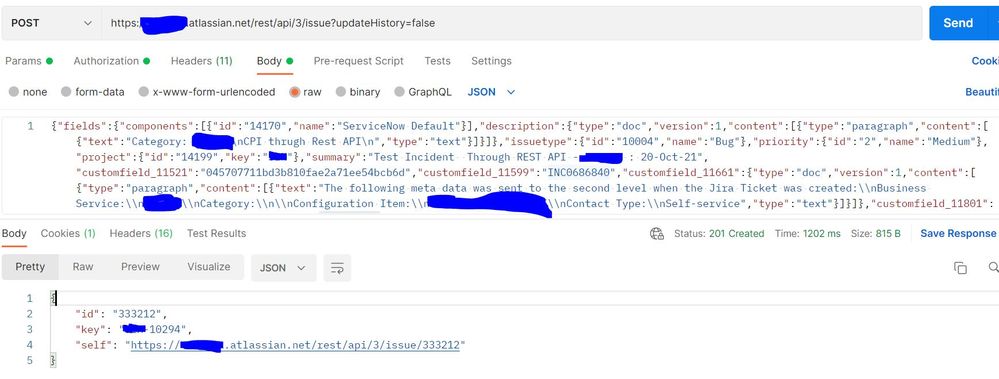Click Save Response
The width and height of the screenshot is (999, 379).
958,234
